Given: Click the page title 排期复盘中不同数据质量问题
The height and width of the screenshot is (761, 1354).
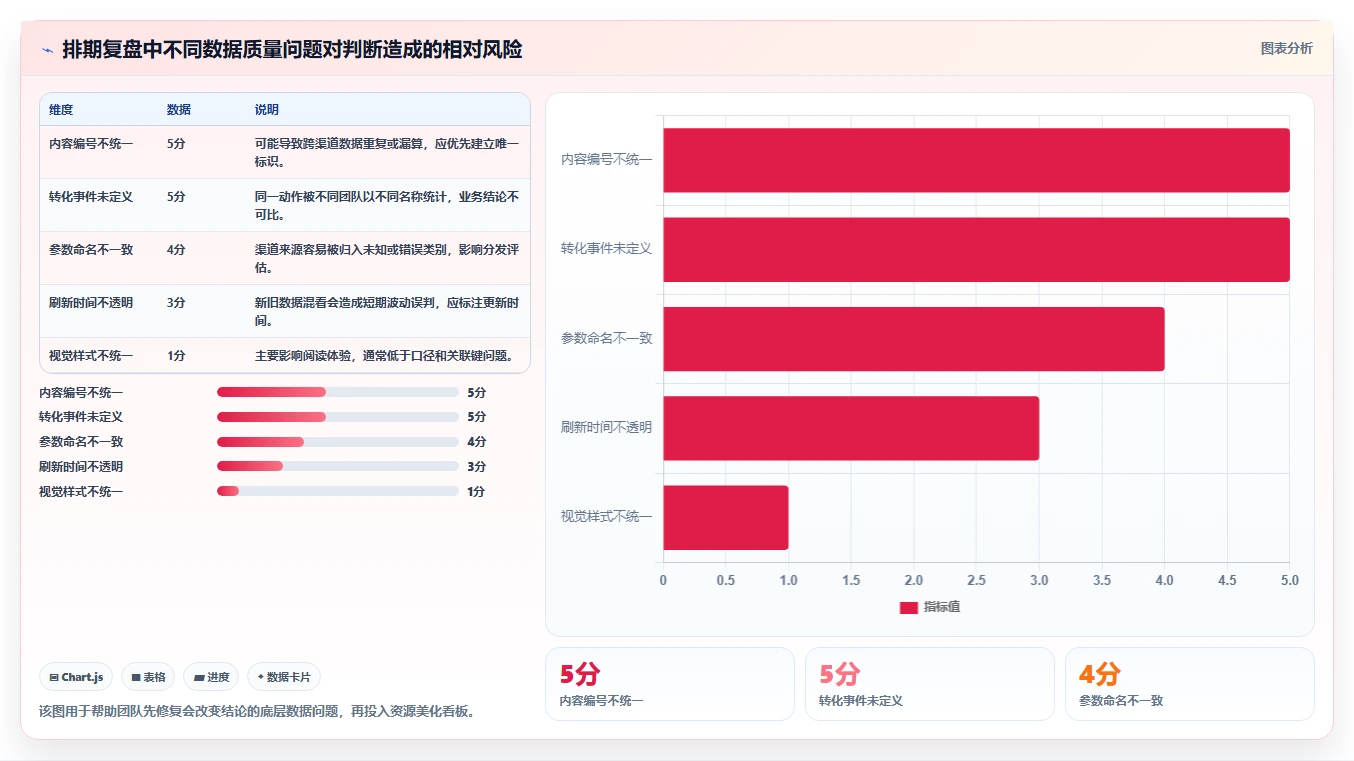Looking at the screenshot, I should [x=292, y=49].
